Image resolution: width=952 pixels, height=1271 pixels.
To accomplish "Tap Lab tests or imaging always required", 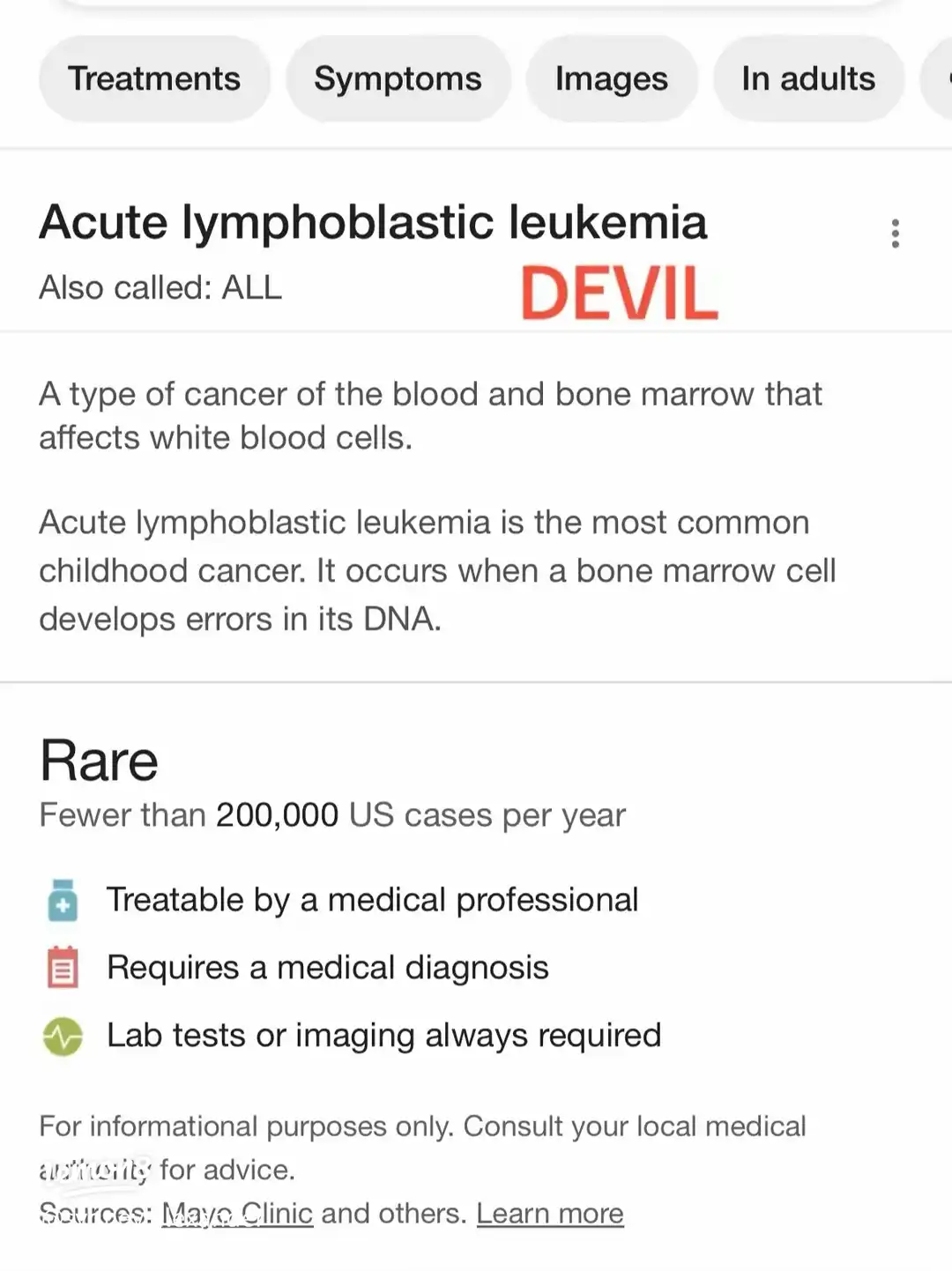I will tap(383, 1036).
